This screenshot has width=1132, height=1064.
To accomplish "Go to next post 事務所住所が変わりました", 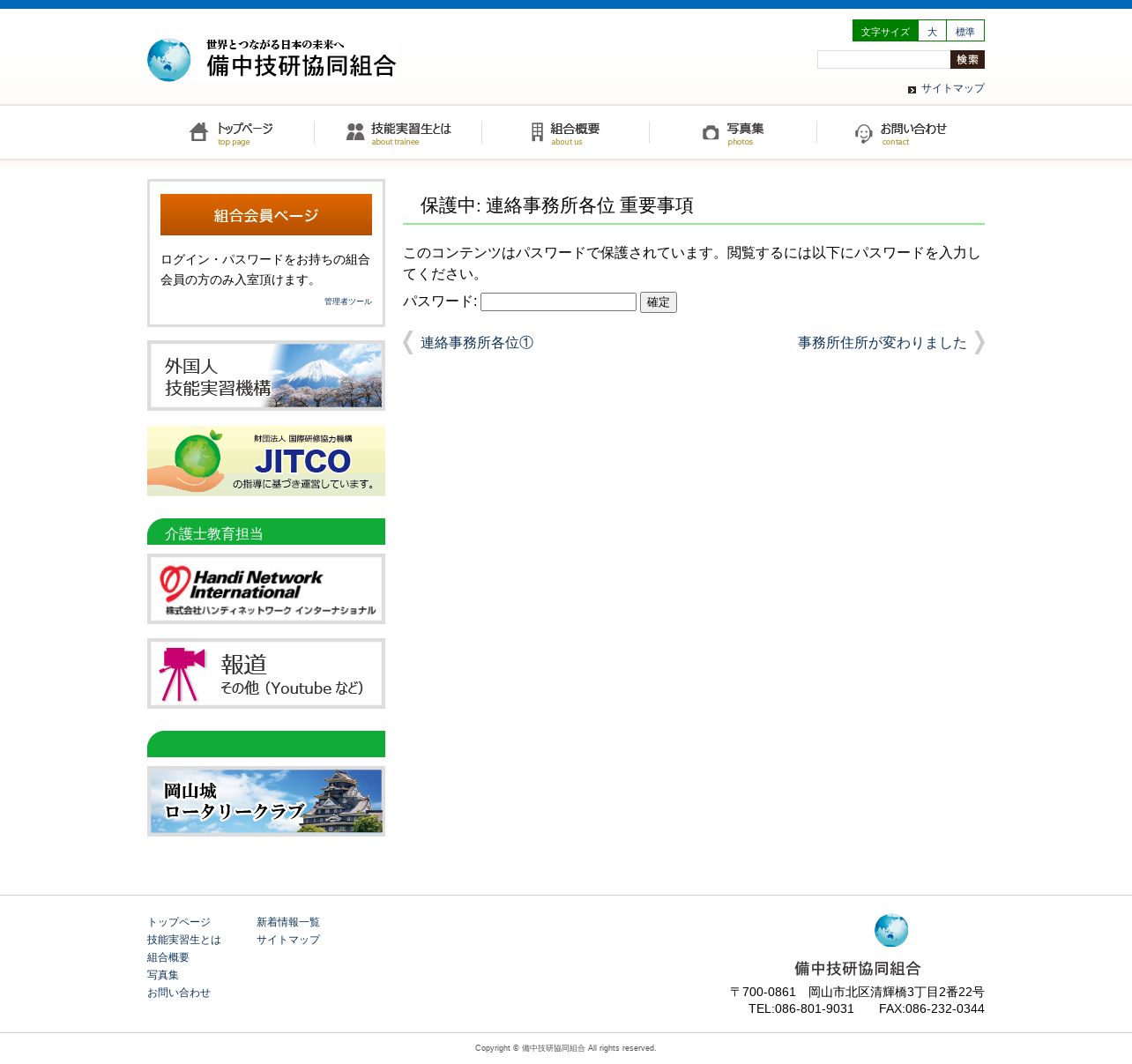I will click(x=882, y=343).
